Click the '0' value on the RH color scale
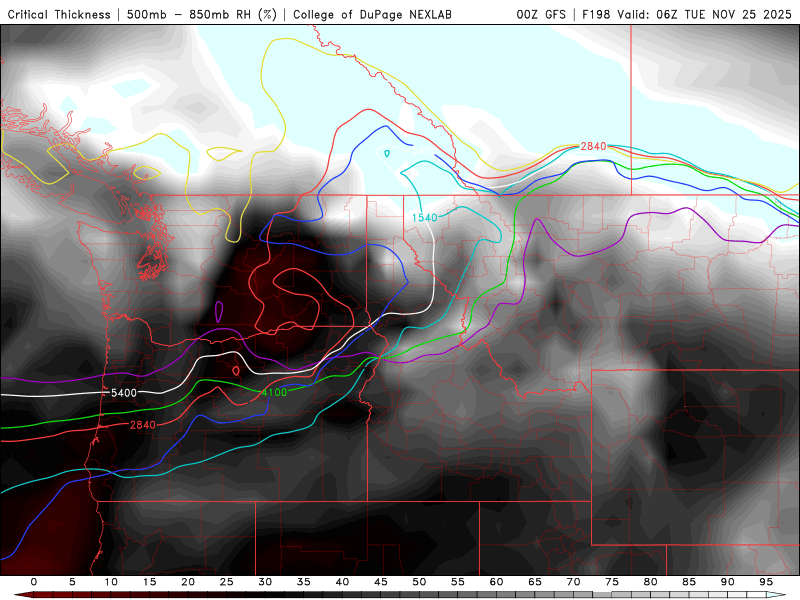Image resolution: width=800 pixels, height=600 pixels. (34, 582)
